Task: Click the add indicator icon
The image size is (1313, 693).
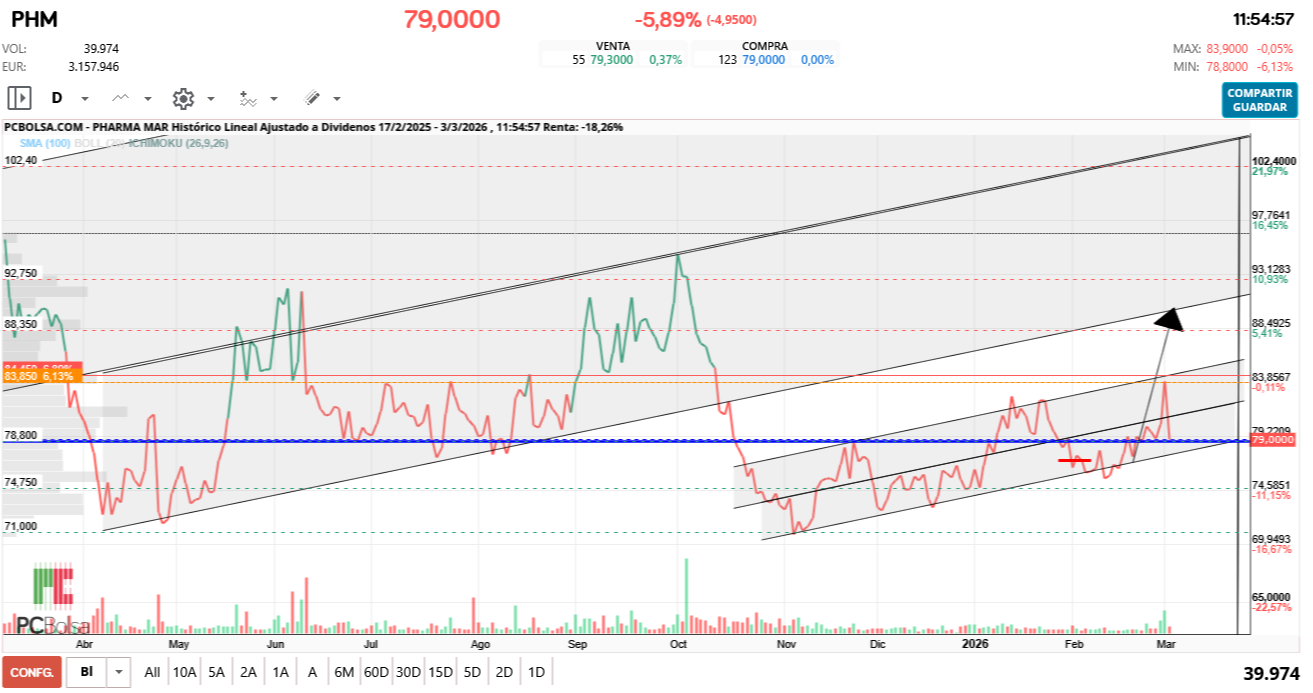Action: point(248,98)
